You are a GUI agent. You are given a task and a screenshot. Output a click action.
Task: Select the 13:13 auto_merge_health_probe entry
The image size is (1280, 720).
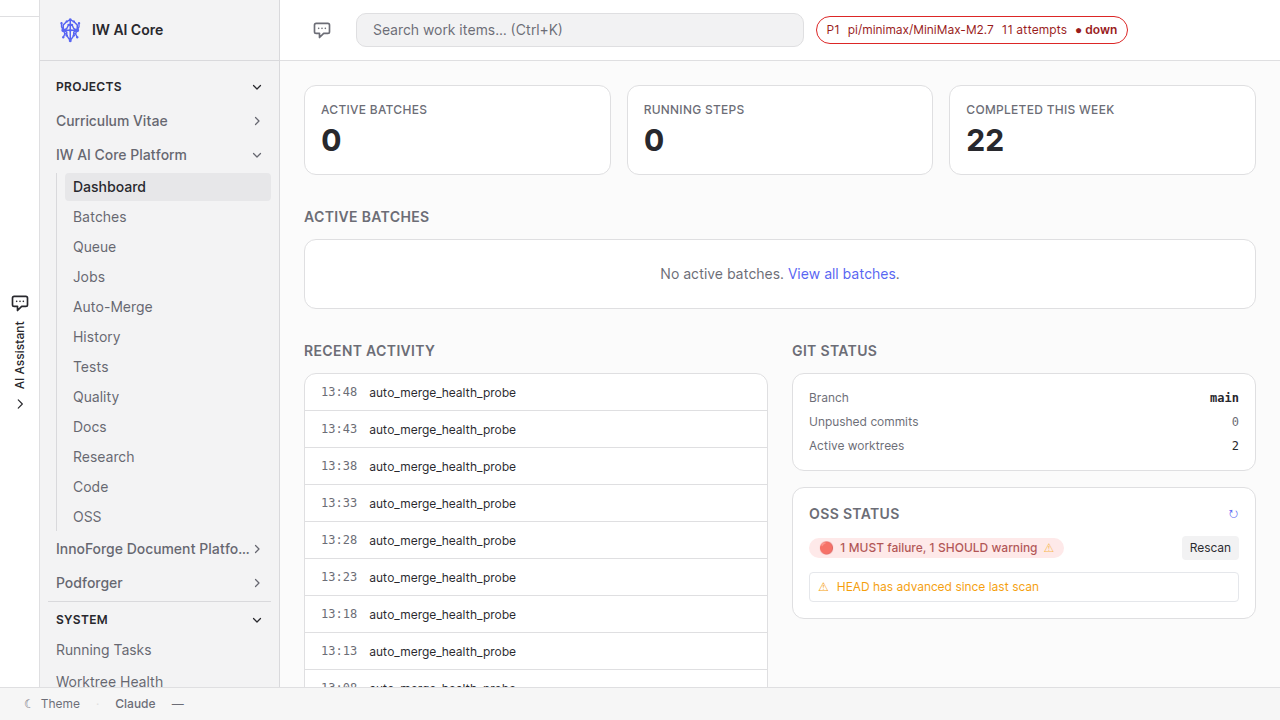[x=536, y=652]
